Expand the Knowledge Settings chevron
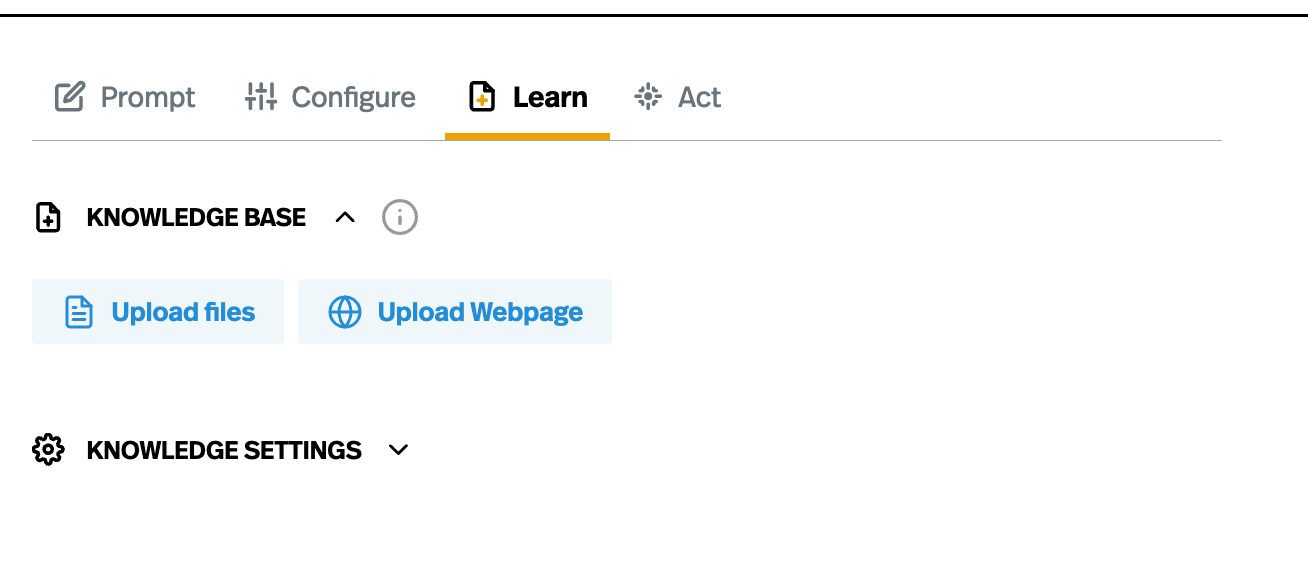 point(398,450)
